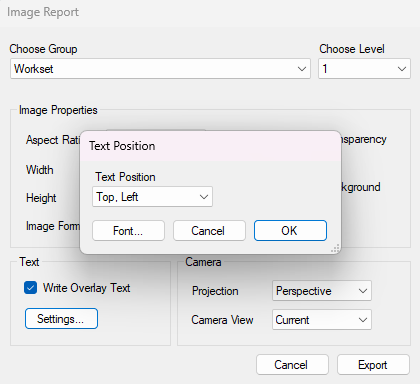
Task: Click the Choose Level label
Action: (x=352, y=49)
